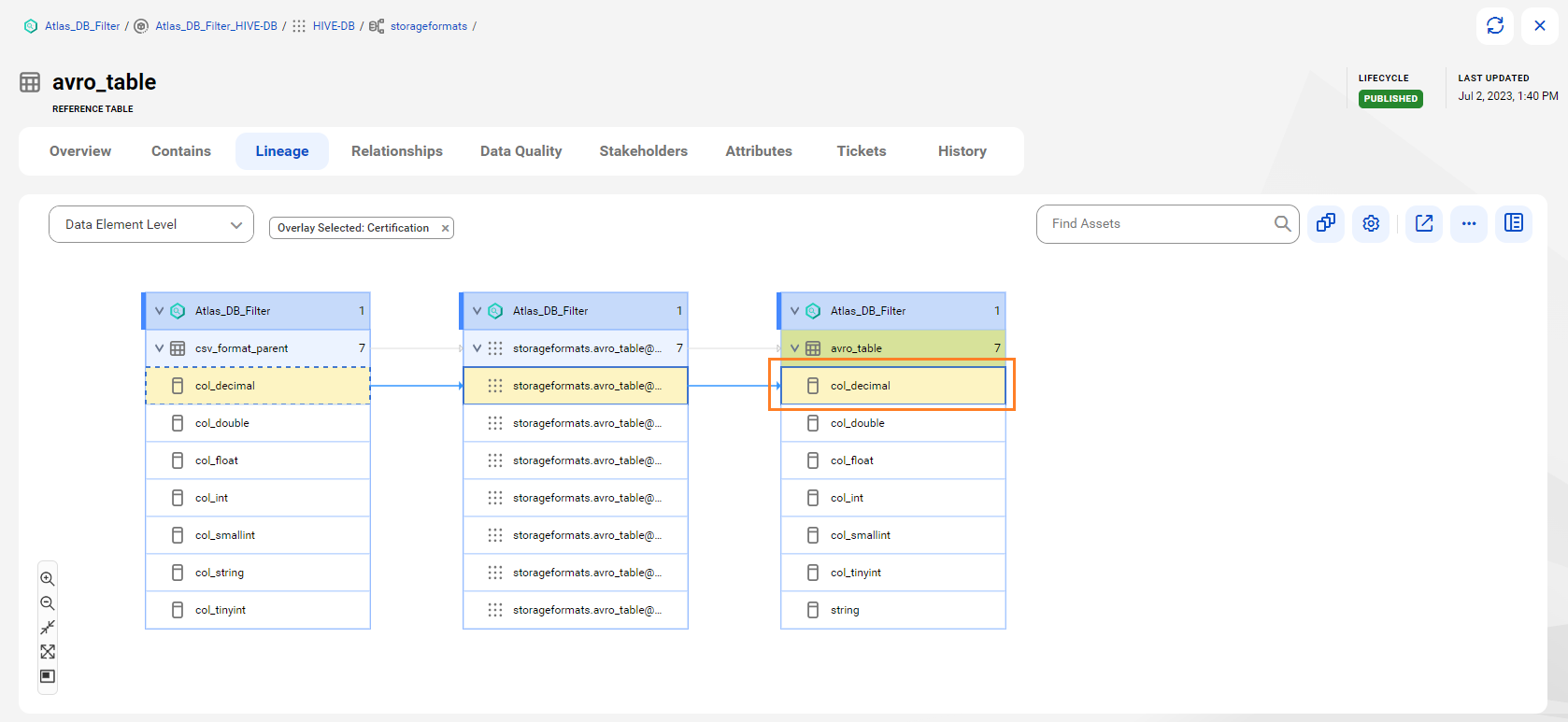Zoom in on the lineage diagram
Viewport: 1568px width, 722px height.
click(x=48, y=579)
